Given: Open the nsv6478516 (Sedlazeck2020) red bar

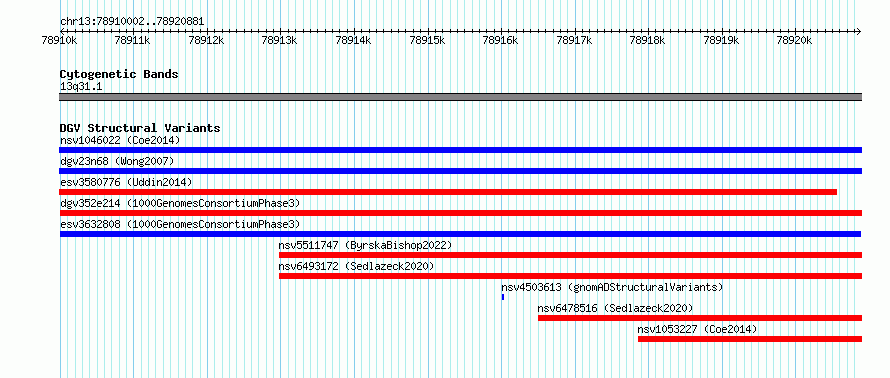Looking at the screenshot, I should (700, 318).
